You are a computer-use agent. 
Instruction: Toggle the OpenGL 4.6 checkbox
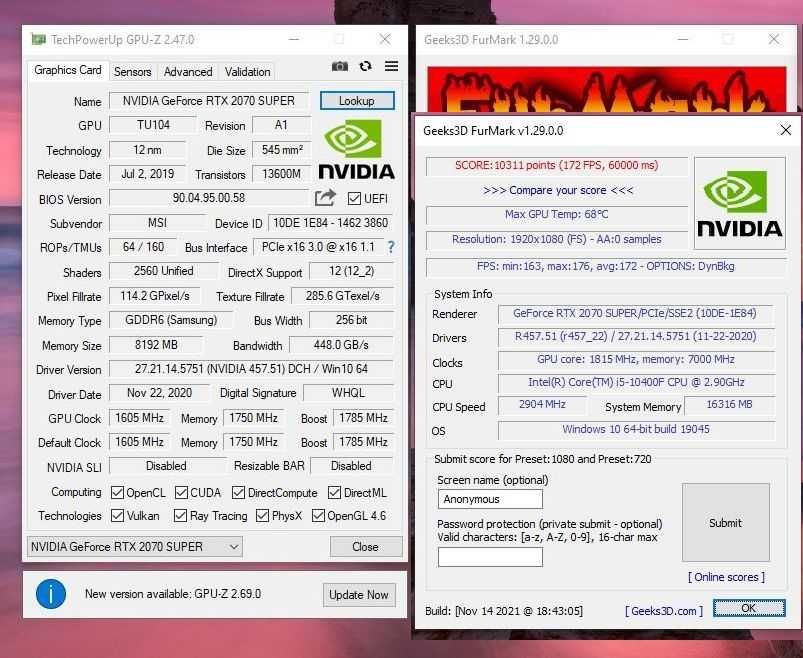click(x=318, y=516)
